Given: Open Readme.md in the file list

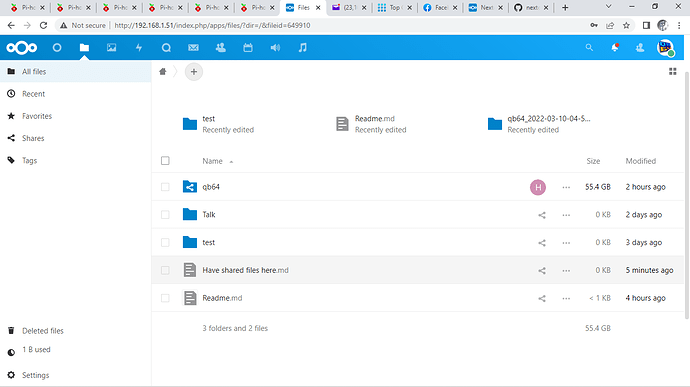Looking at the screenshot, I should 222,298.
